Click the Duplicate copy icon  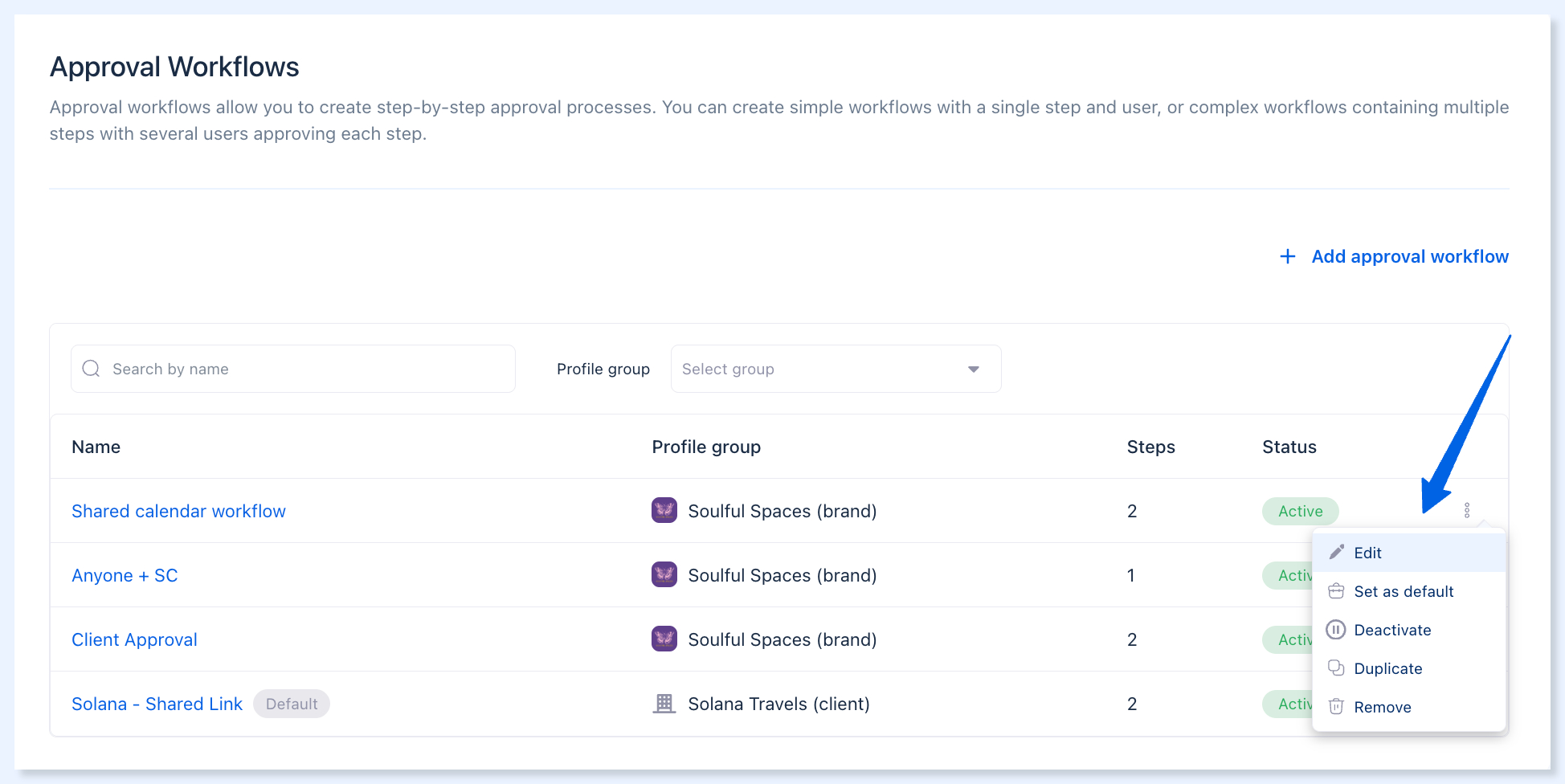tap(1336, 668)
